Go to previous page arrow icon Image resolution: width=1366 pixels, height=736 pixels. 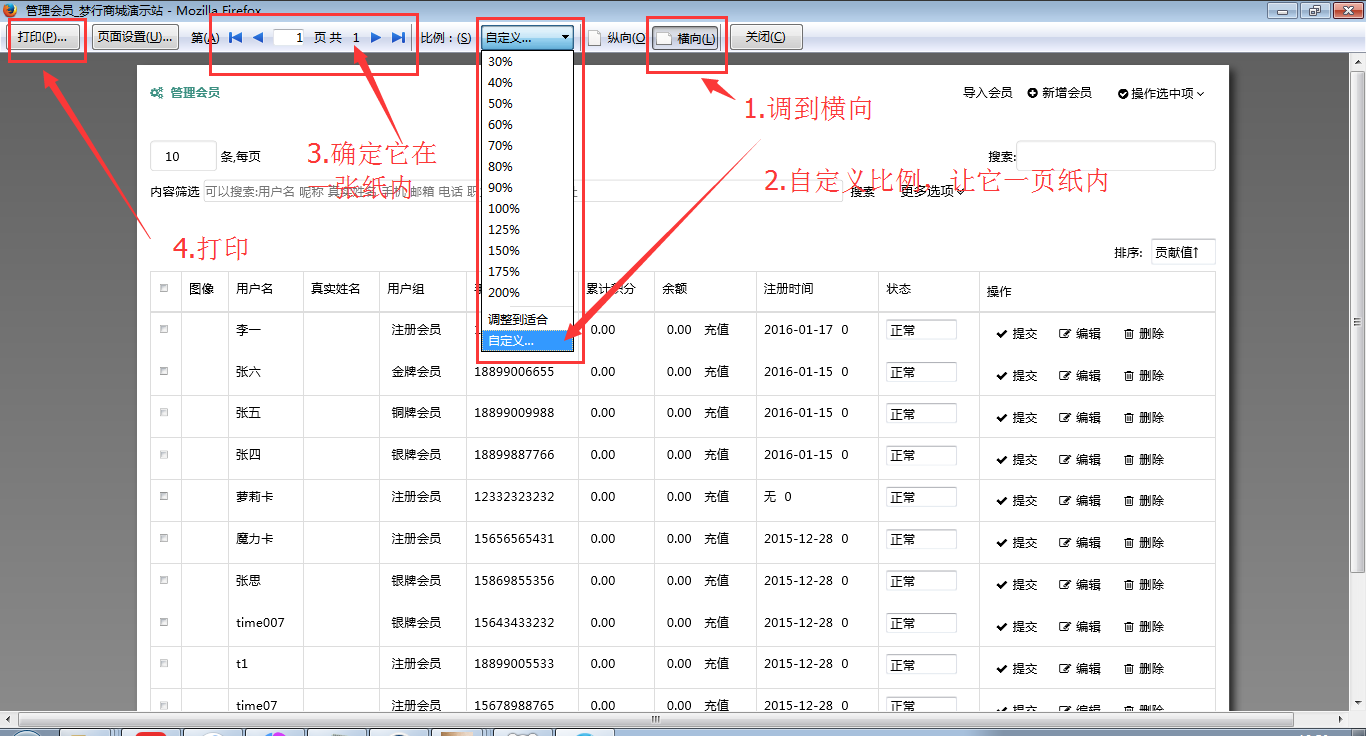pos(258,38)
